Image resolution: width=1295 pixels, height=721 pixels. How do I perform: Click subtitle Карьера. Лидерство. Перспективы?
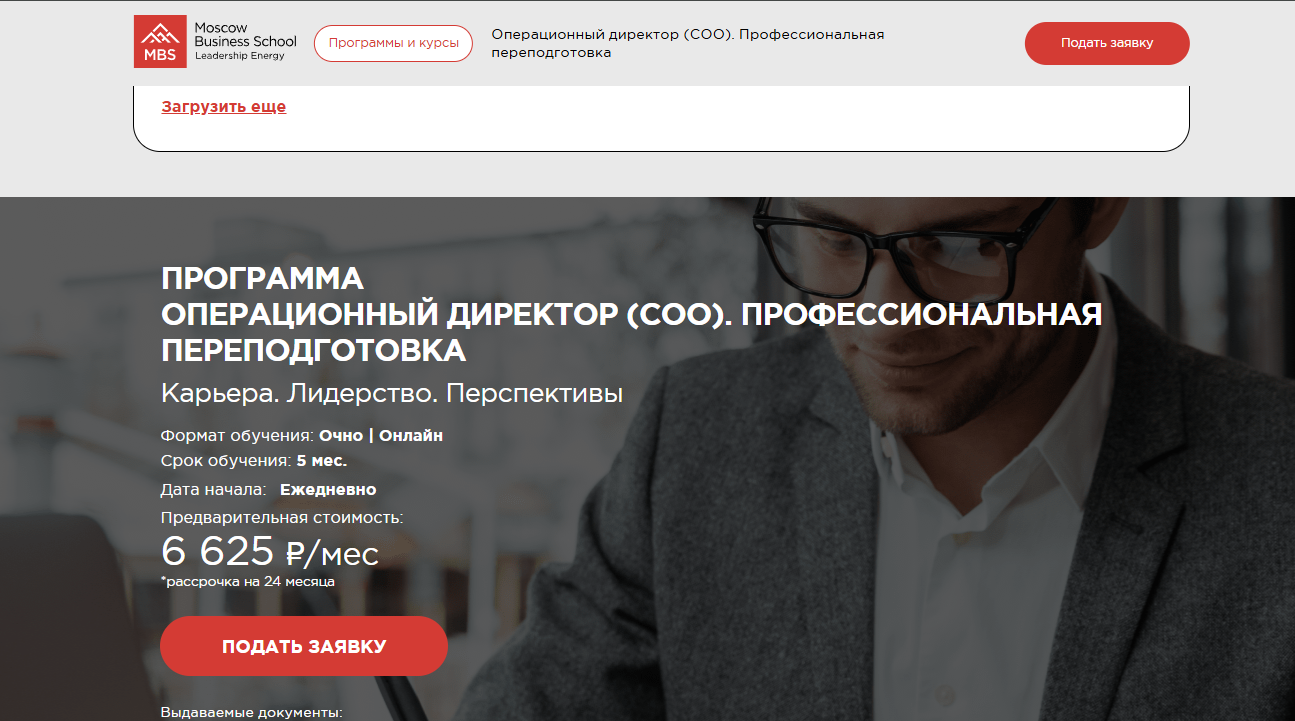tap(392, 394)
